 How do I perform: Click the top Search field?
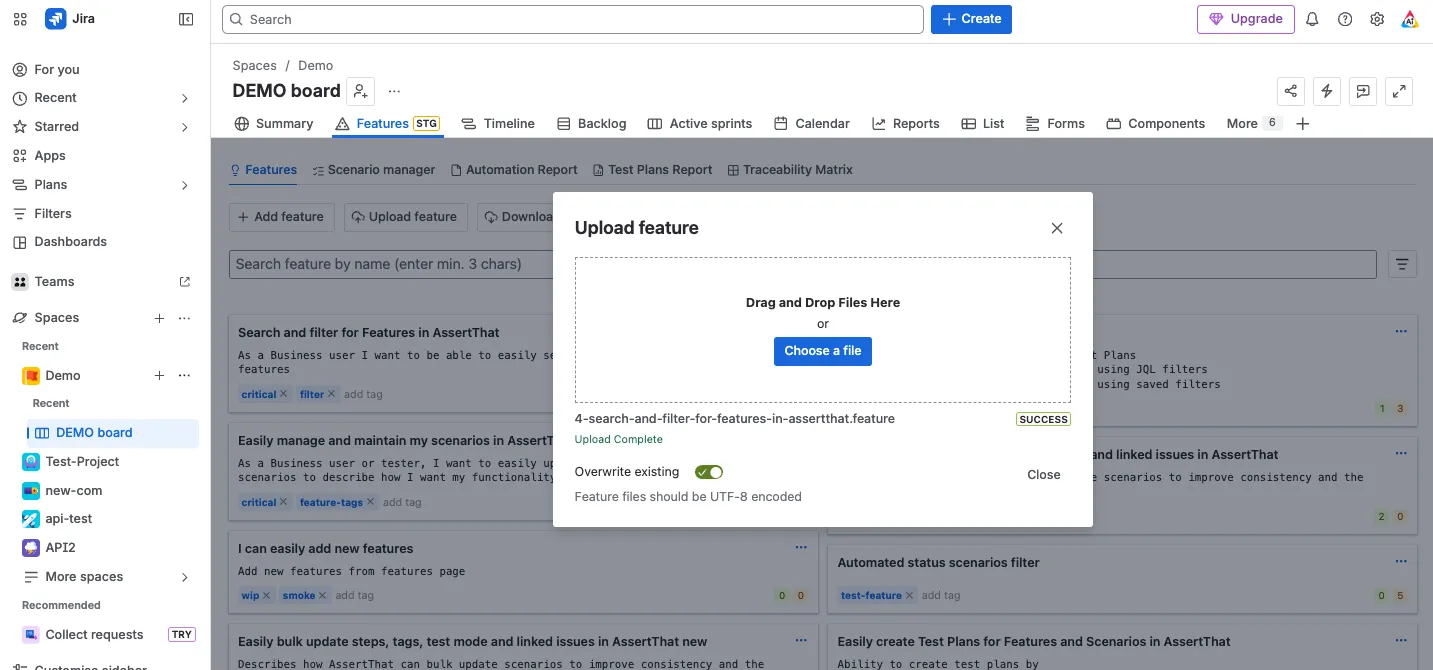[572, 19]
